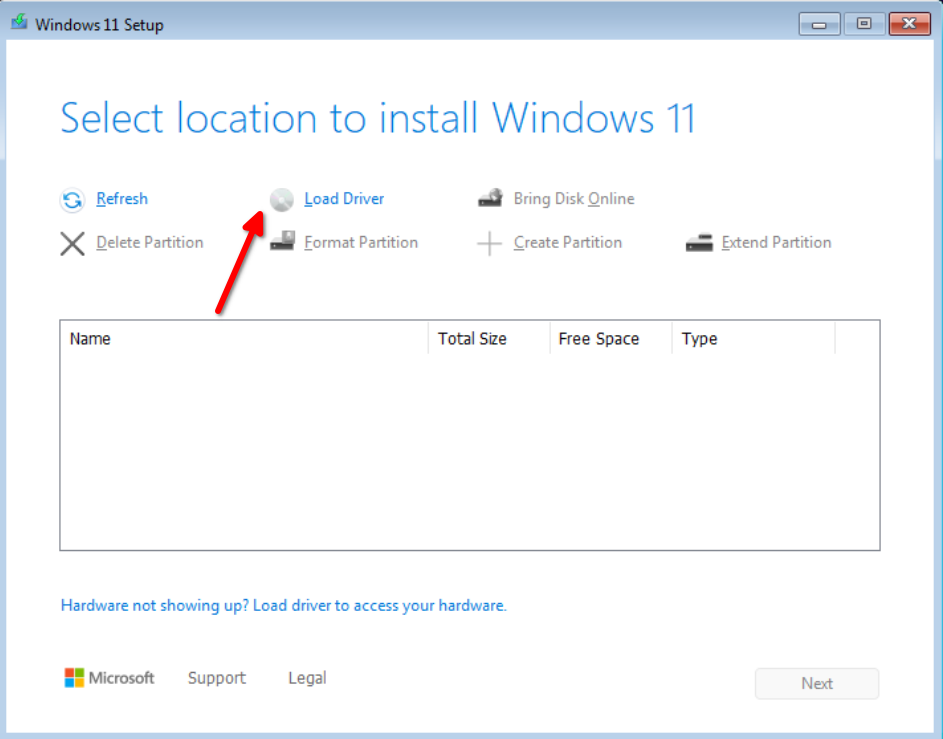Click the Delete Partition X icon
This screenshot has width=943, height=739.
(x=72, y=244)
